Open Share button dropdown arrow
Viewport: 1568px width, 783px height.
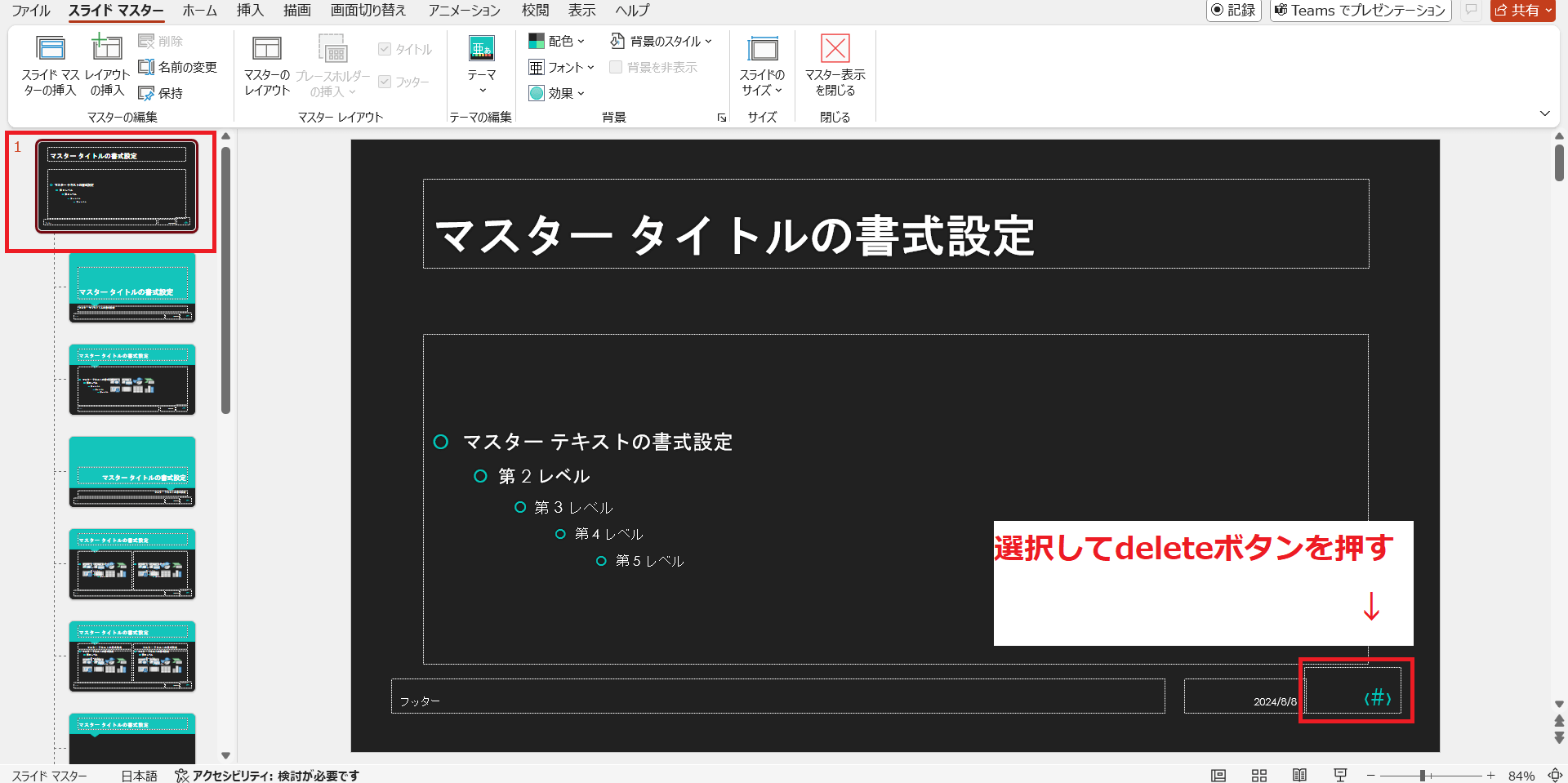[x=1548, y=10]
